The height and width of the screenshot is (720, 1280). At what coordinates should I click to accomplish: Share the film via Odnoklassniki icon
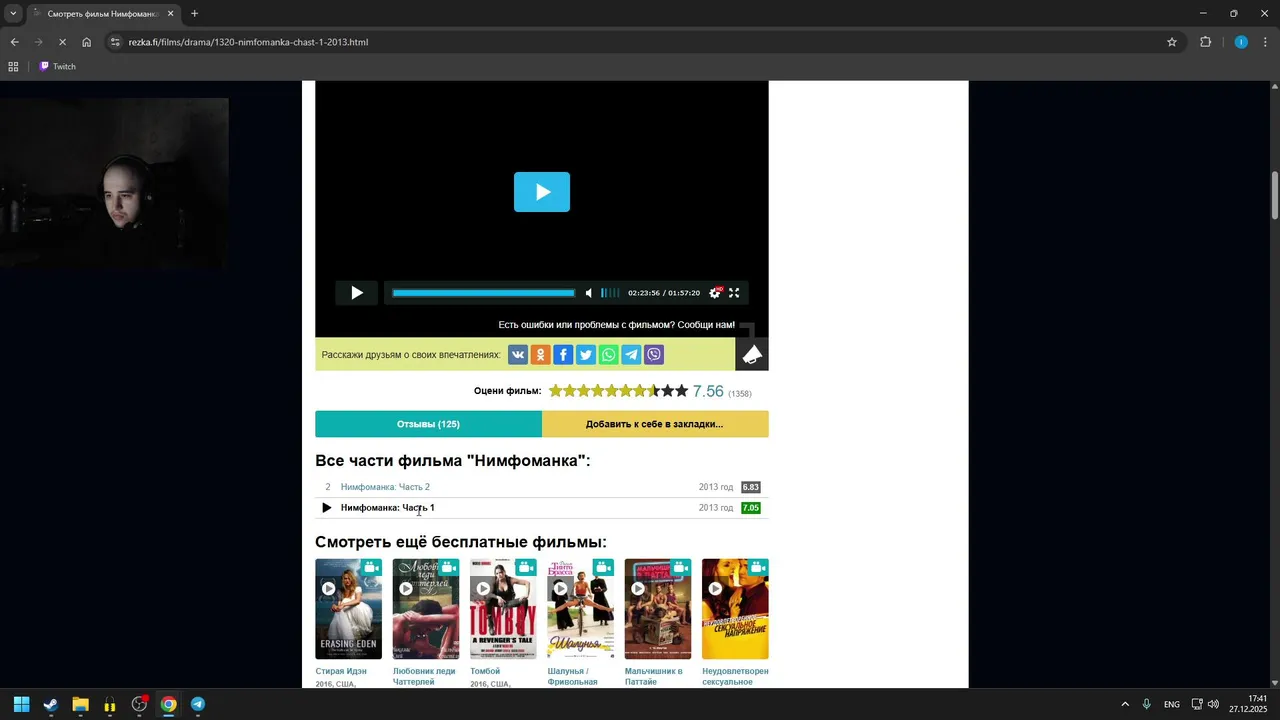pos(540,355)
